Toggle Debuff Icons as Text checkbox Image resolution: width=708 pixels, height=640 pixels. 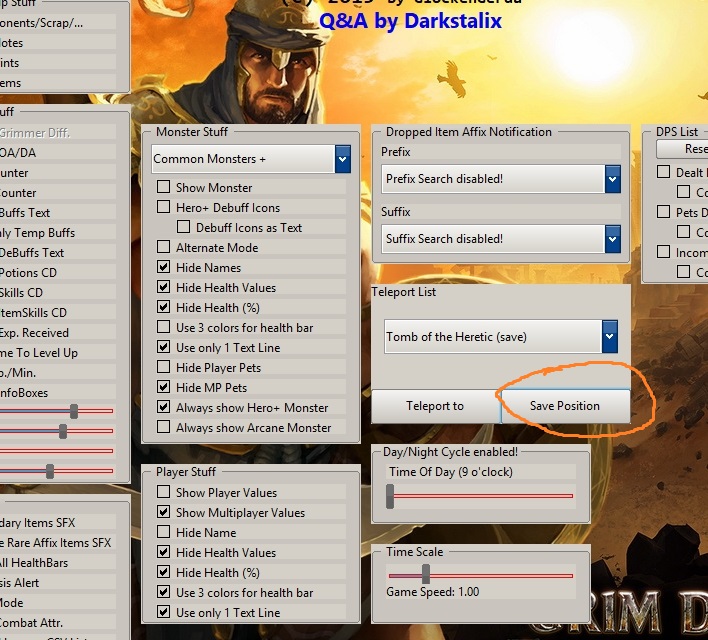[x=183, y=227]
